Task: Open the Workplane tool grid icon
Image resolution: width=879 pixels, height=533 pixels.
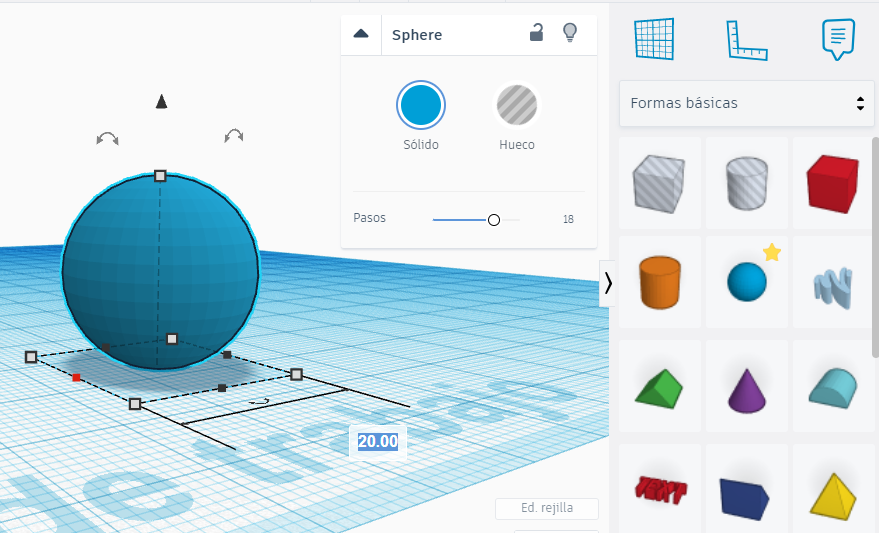Action: [x=654, y=39]
